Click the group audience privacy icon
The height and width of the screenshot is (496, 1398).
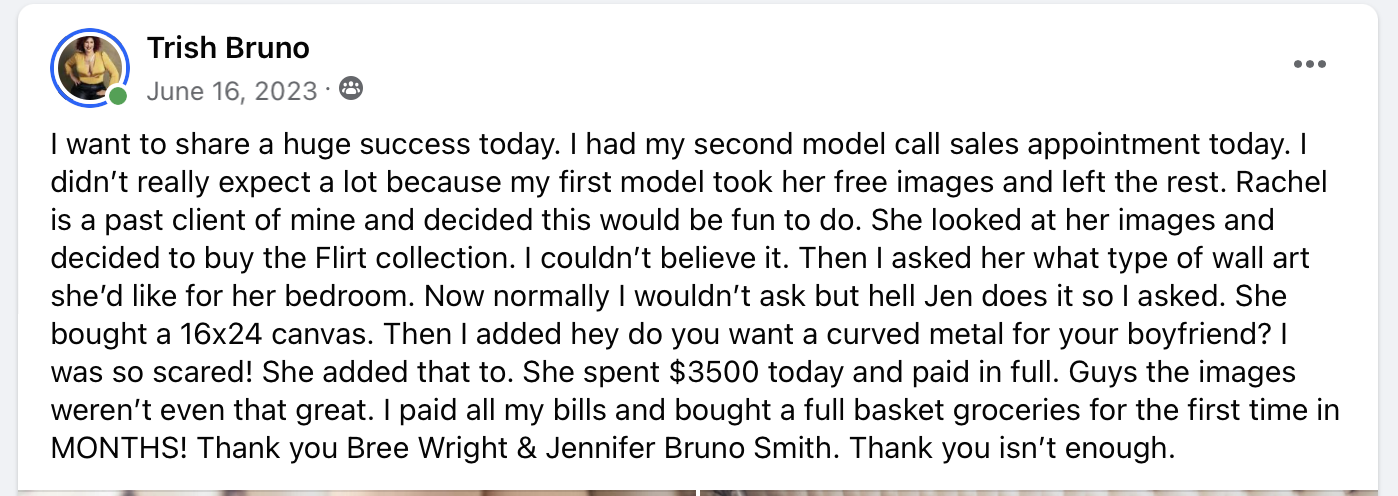351,90
